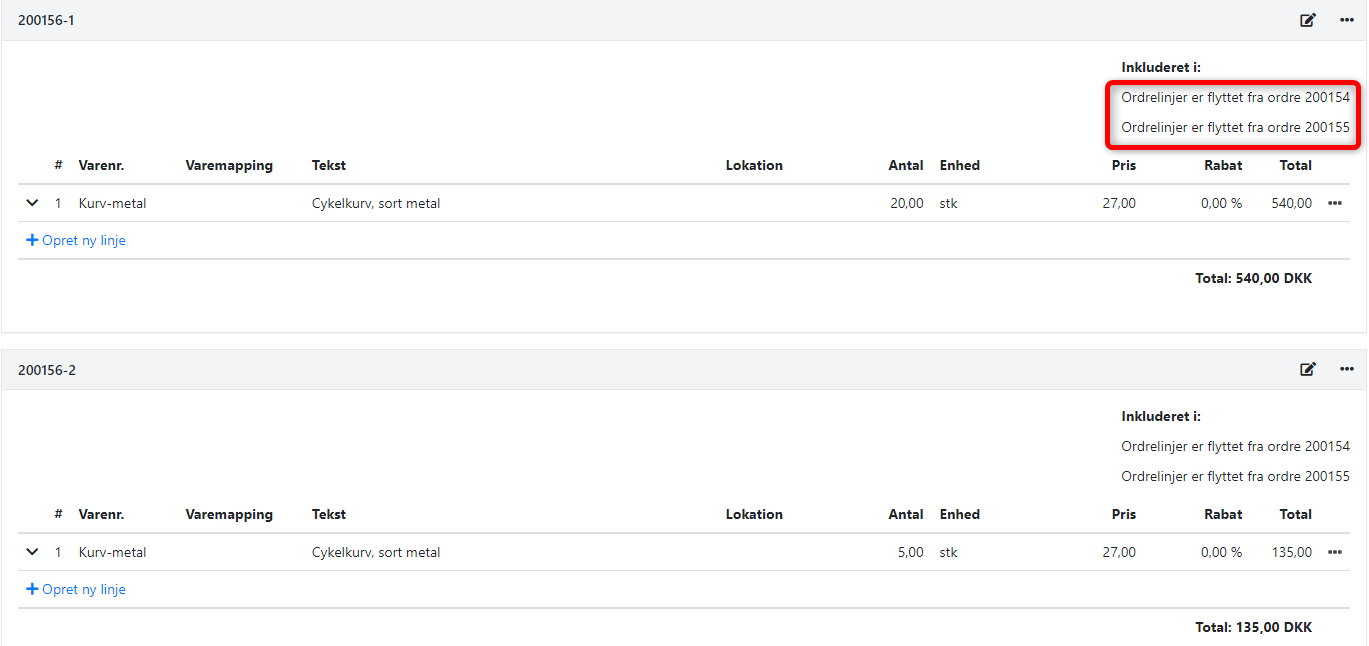Open line actions for the 540,00 row
The height and width of the screenshot is (646, 1369).
(1334, 203)
